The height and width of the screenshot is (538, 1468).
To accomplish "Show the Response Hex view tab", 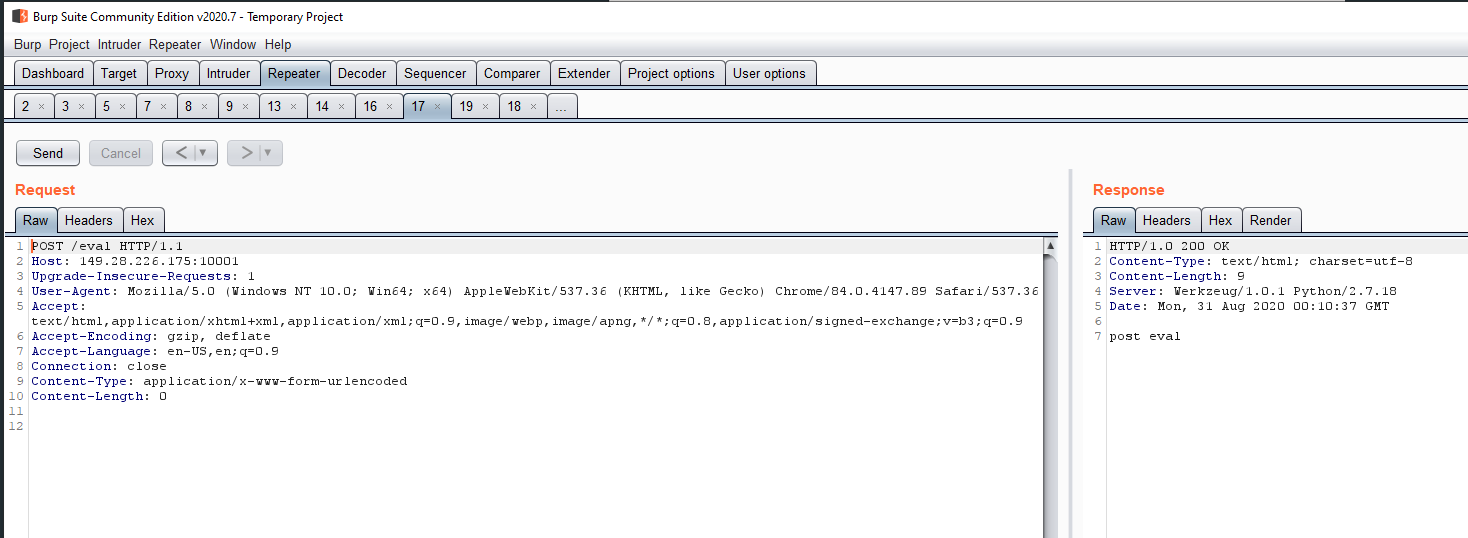I will pos(1221,220).
